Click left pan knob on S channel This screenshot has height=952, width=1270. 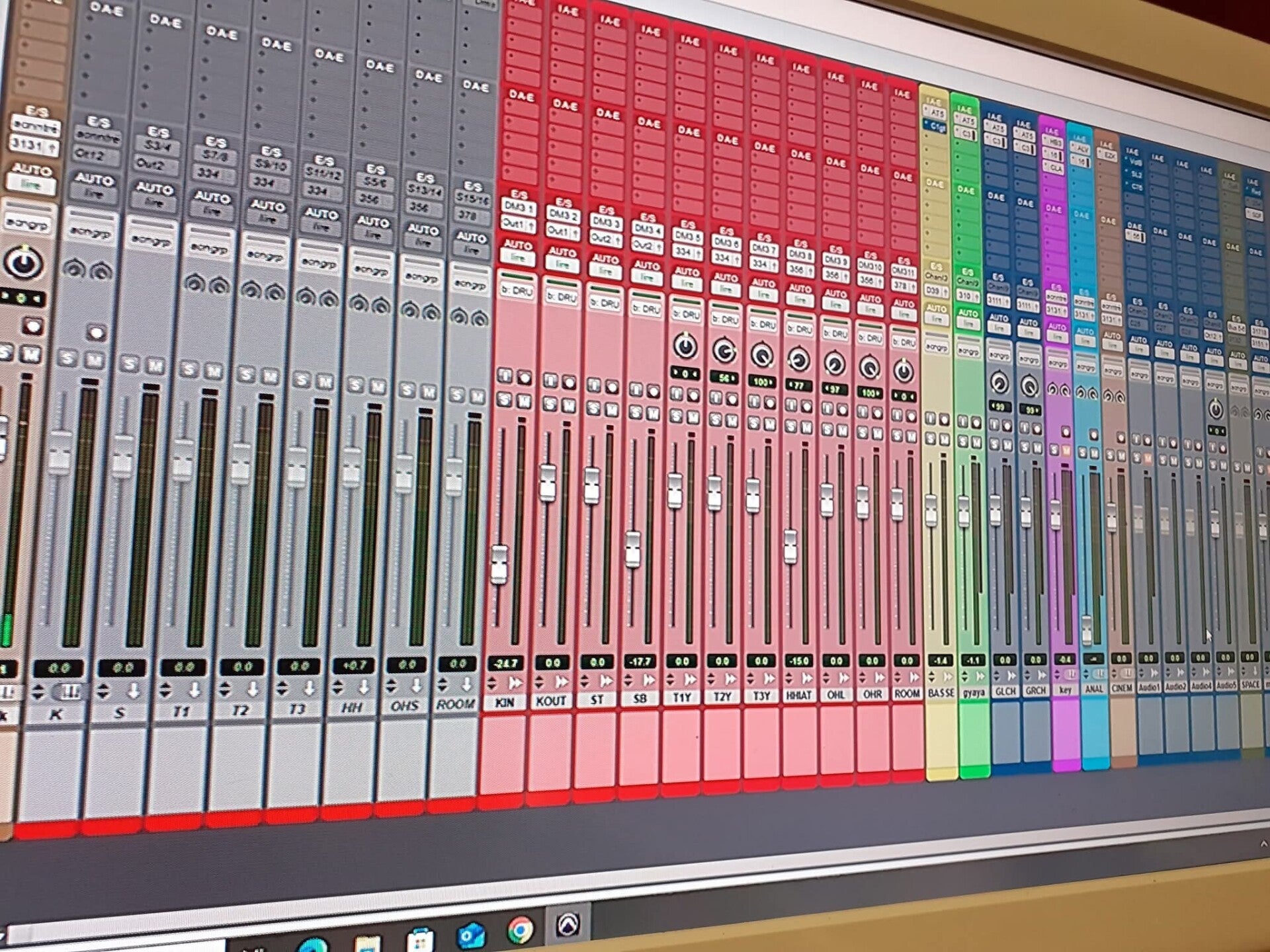[73, 268]
